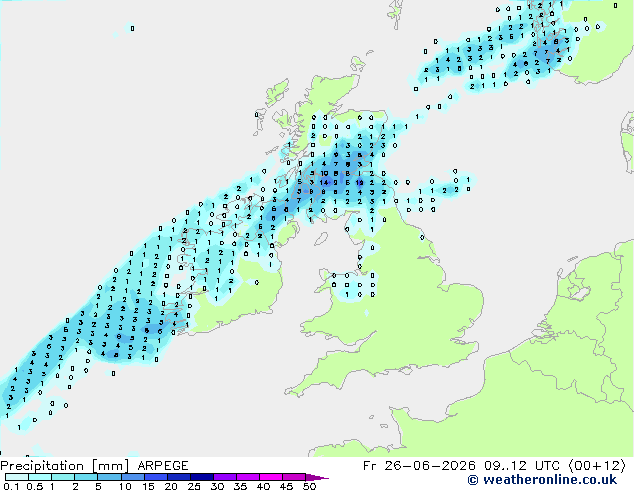
Task: Select the 0.1–0.5 mm legend color box
Action: coord(17,477)
